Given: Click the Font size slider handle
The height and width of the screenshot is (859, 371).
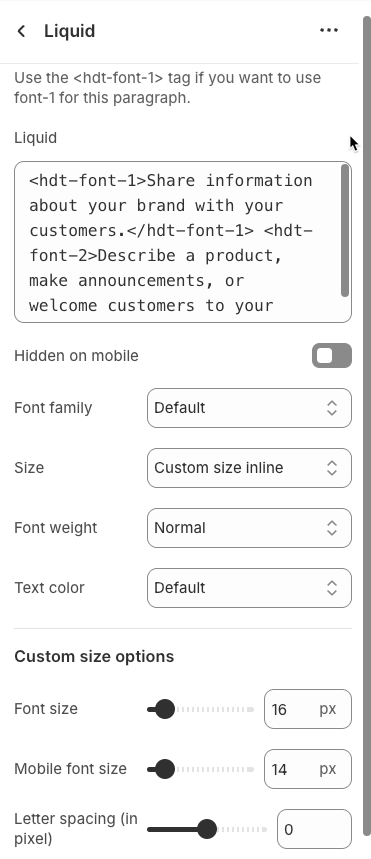Looking at the screenshot, I should pos(164,709).
